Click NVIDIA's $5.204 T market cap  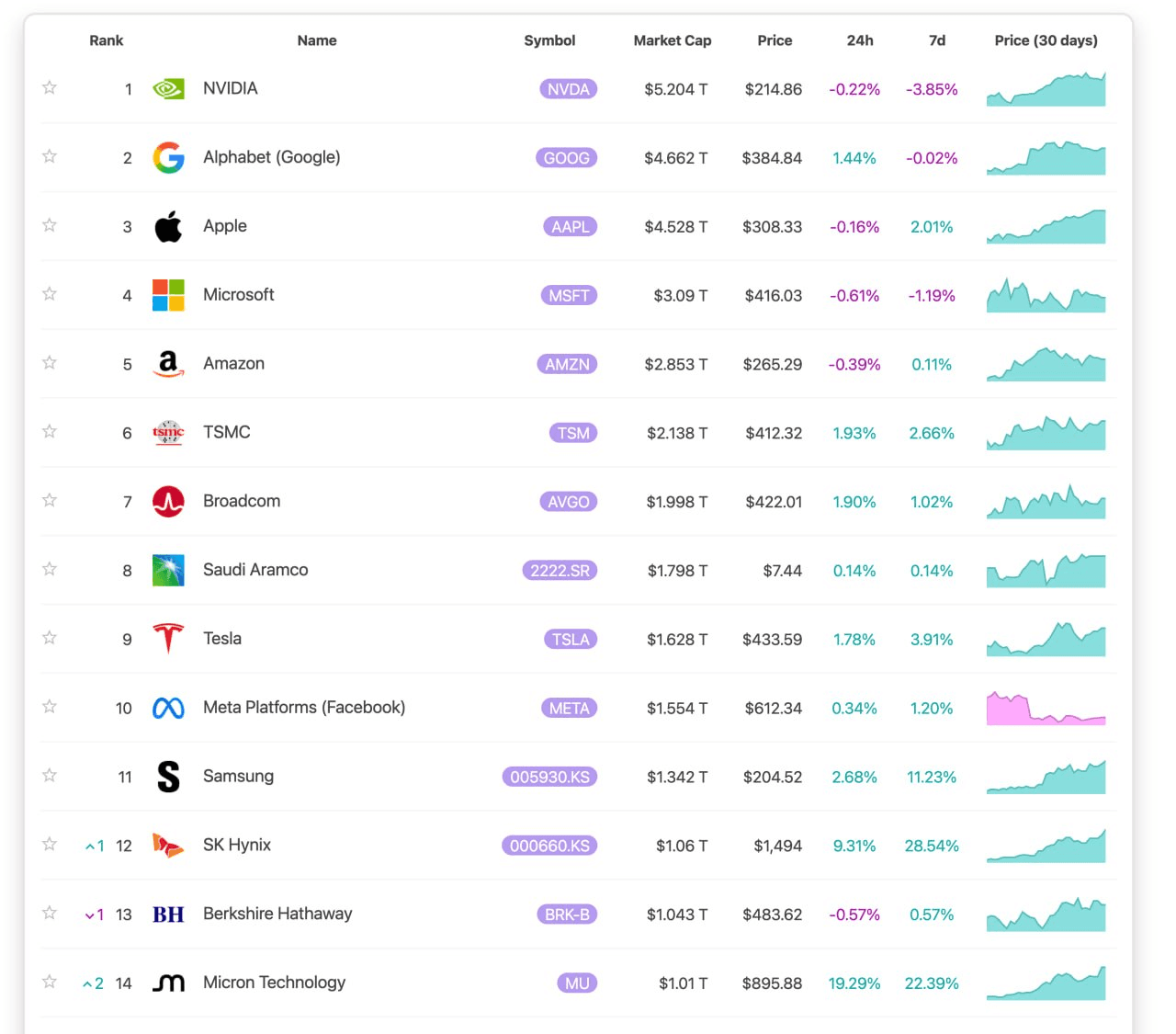(676, 89)
